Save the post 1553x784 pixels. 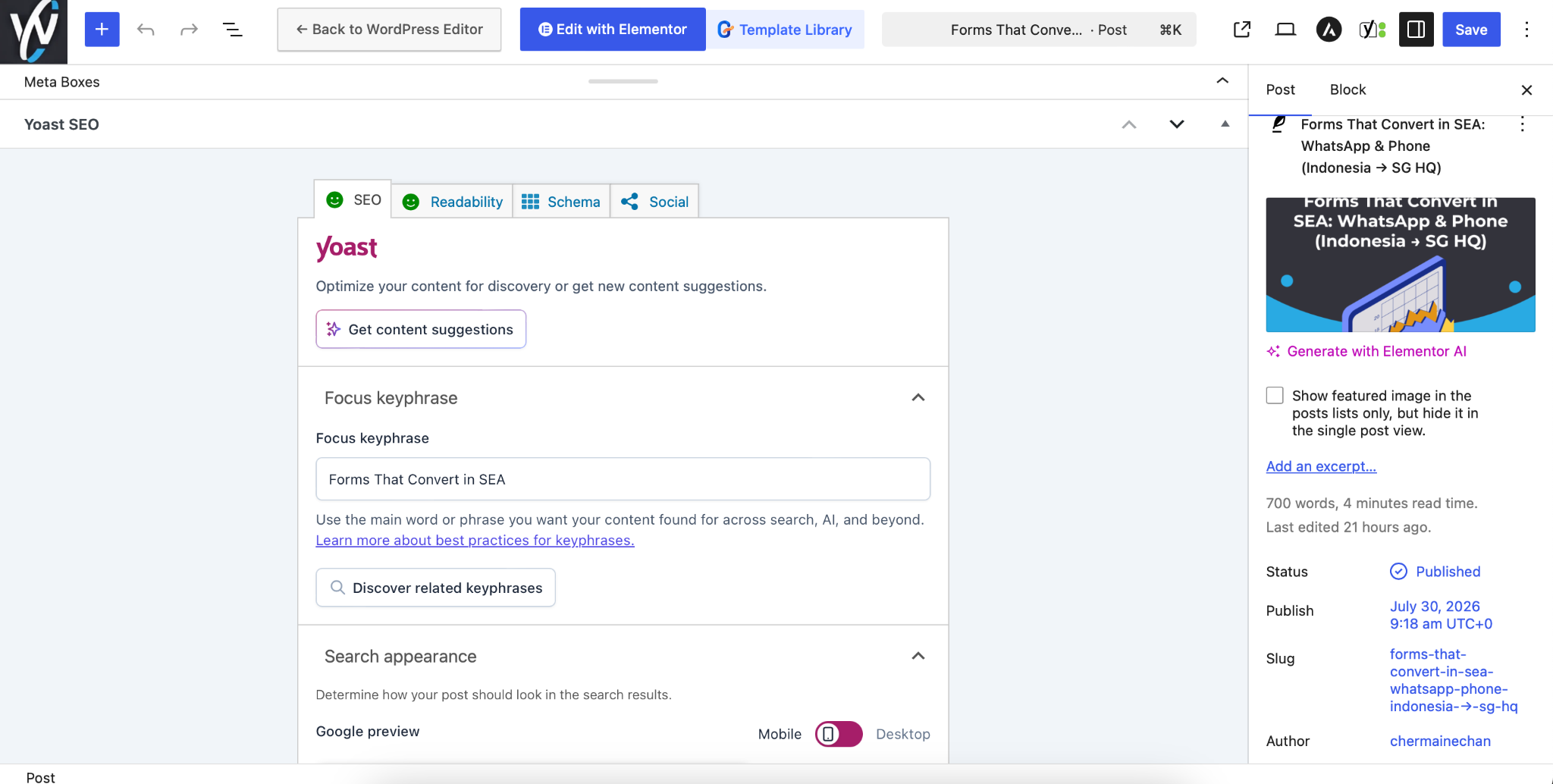1471,30
